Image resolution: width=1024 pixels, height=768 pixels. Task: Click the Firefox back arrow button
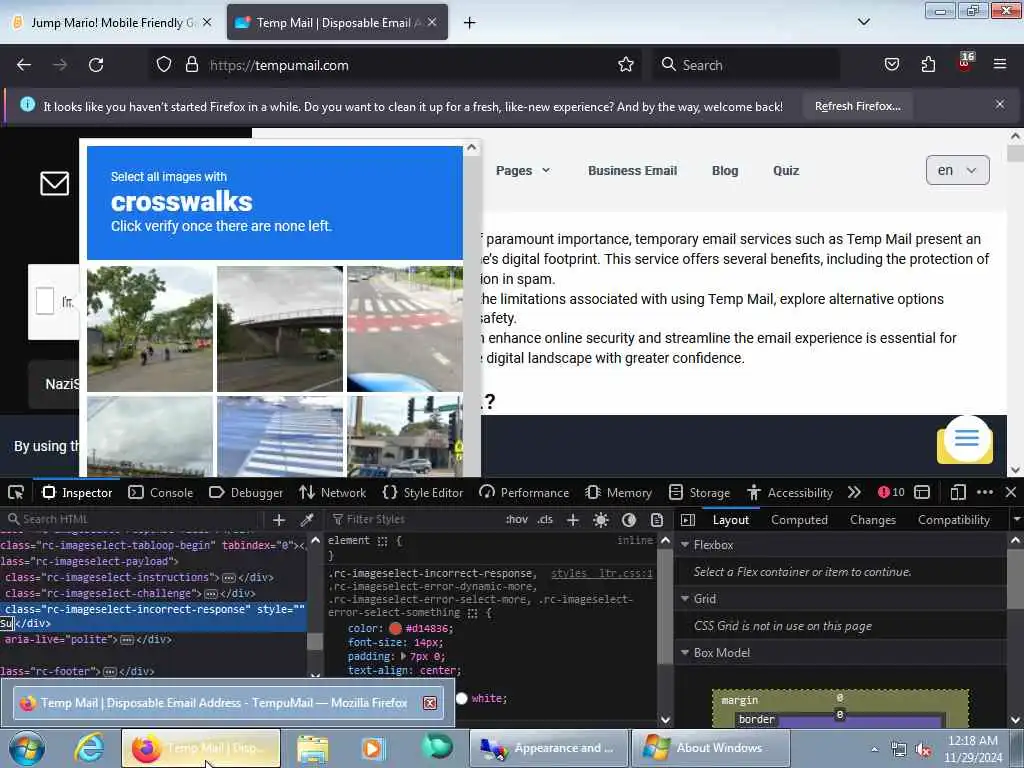click(24, 65)
